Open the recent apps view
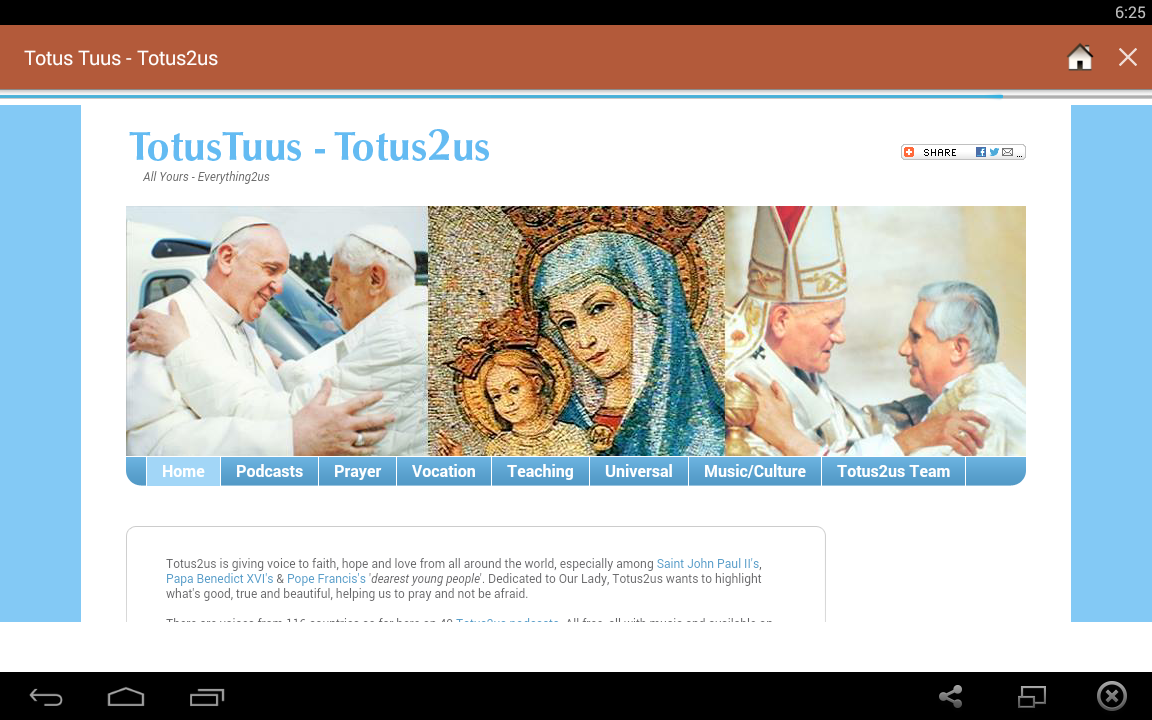 pos(206,696)
